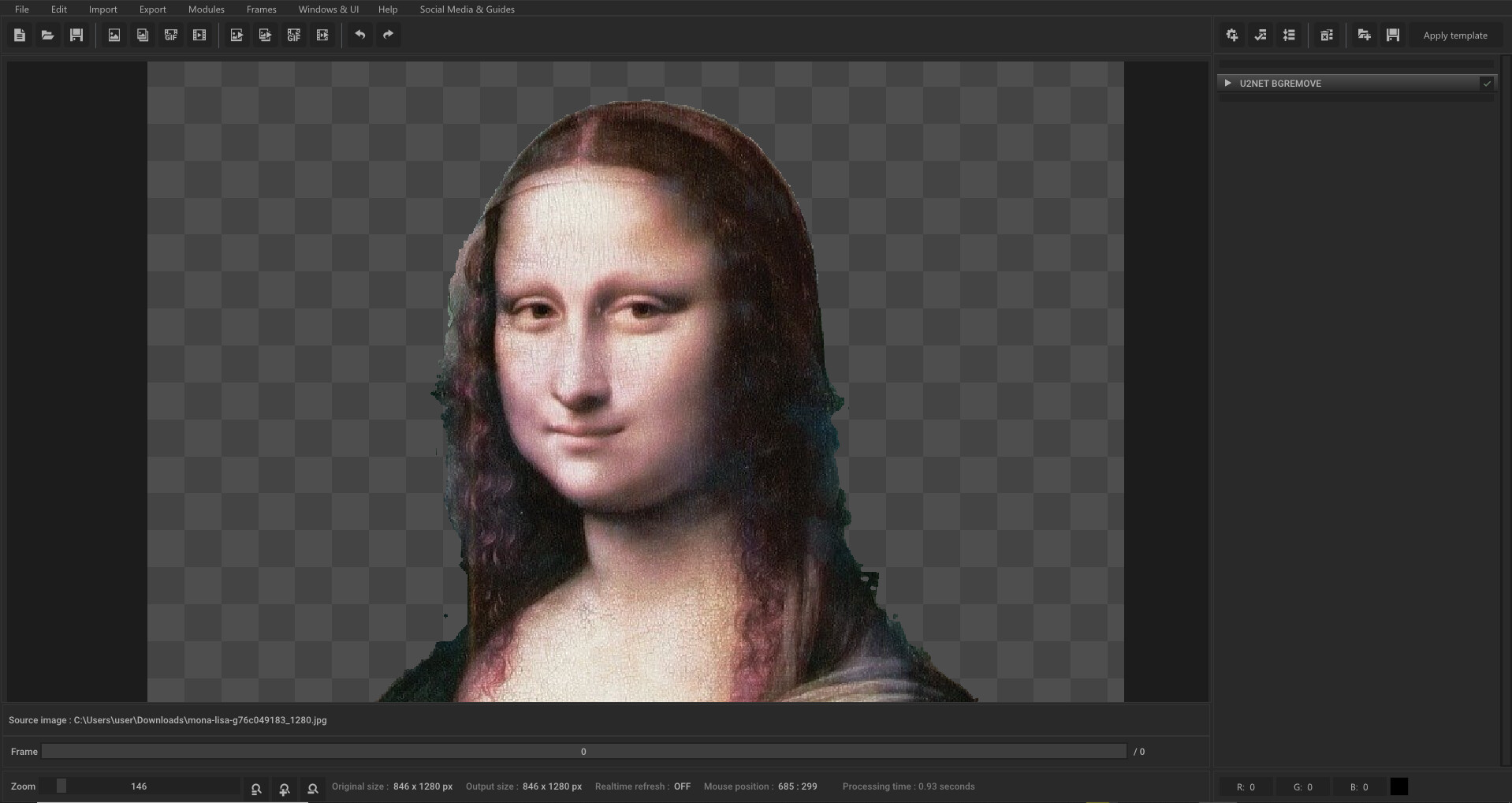Enable realtime refresh in the status bar
Screen dimensions: 1512x803
(x=681, y=786)
